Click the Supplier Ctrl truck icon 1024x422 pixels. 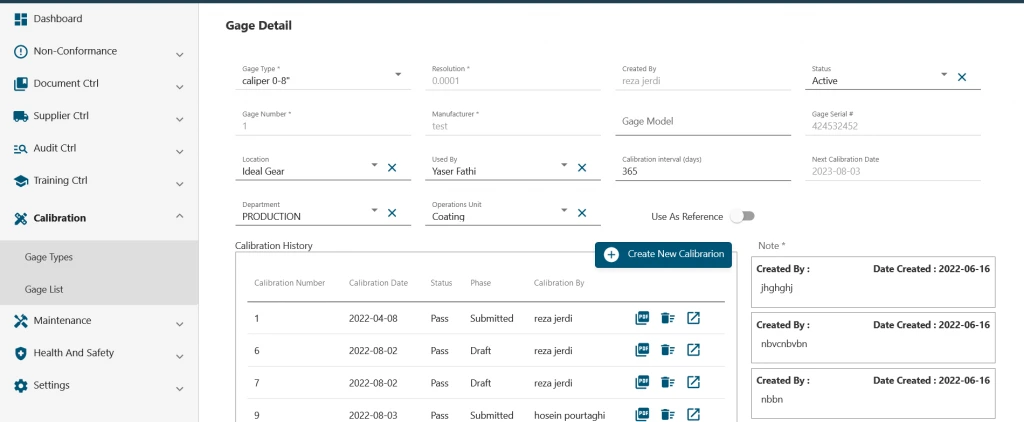[21, 116]
